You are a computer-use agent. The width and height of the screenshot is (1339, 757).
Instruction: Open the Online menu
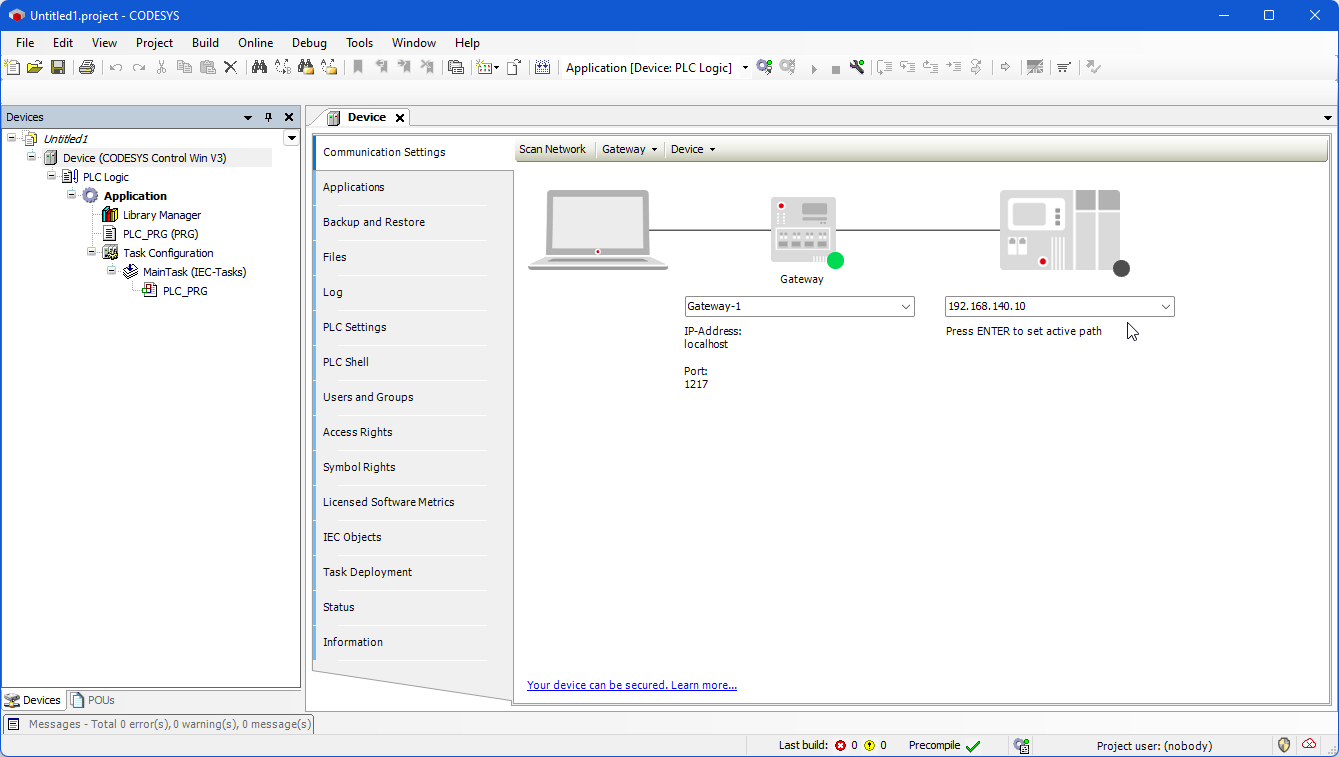(x=255, y=43)
